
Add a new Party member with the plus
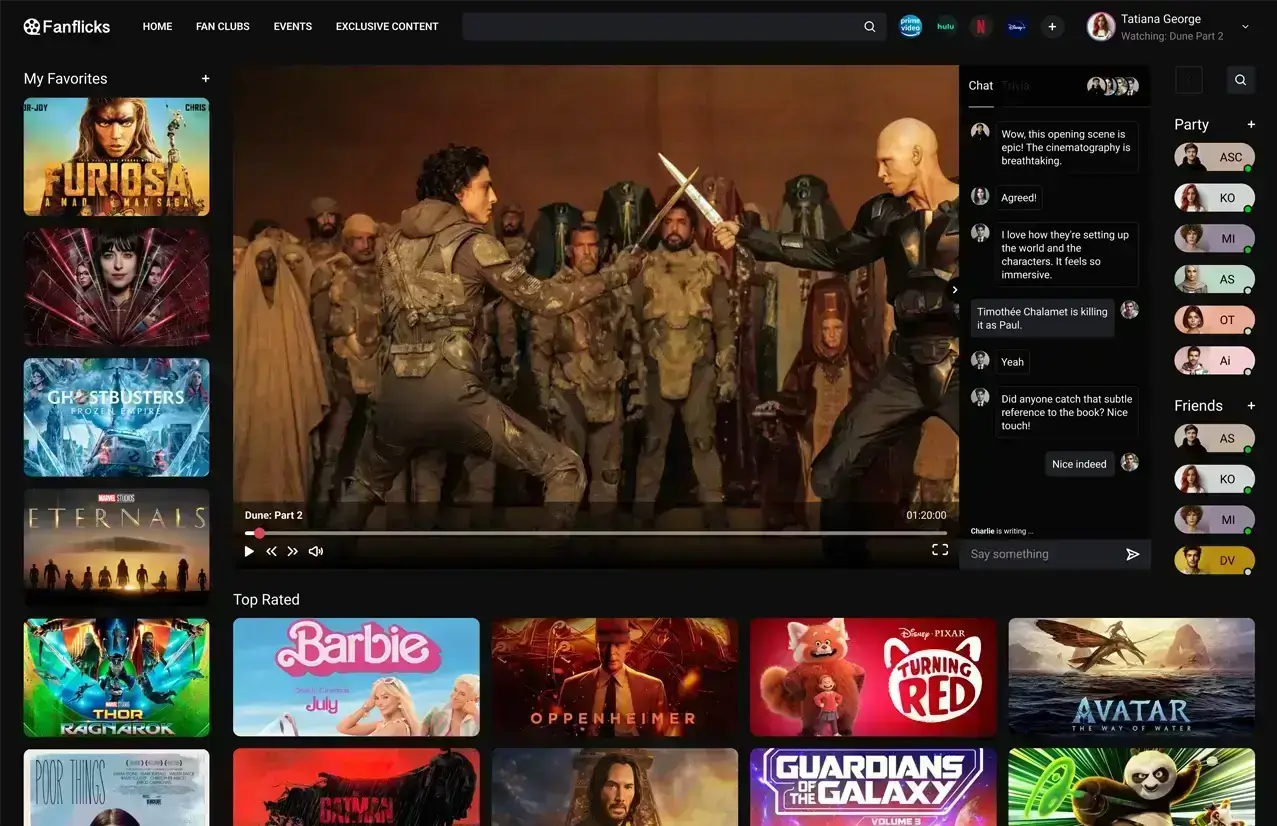pyautogui.click(x=1251, y=124)
